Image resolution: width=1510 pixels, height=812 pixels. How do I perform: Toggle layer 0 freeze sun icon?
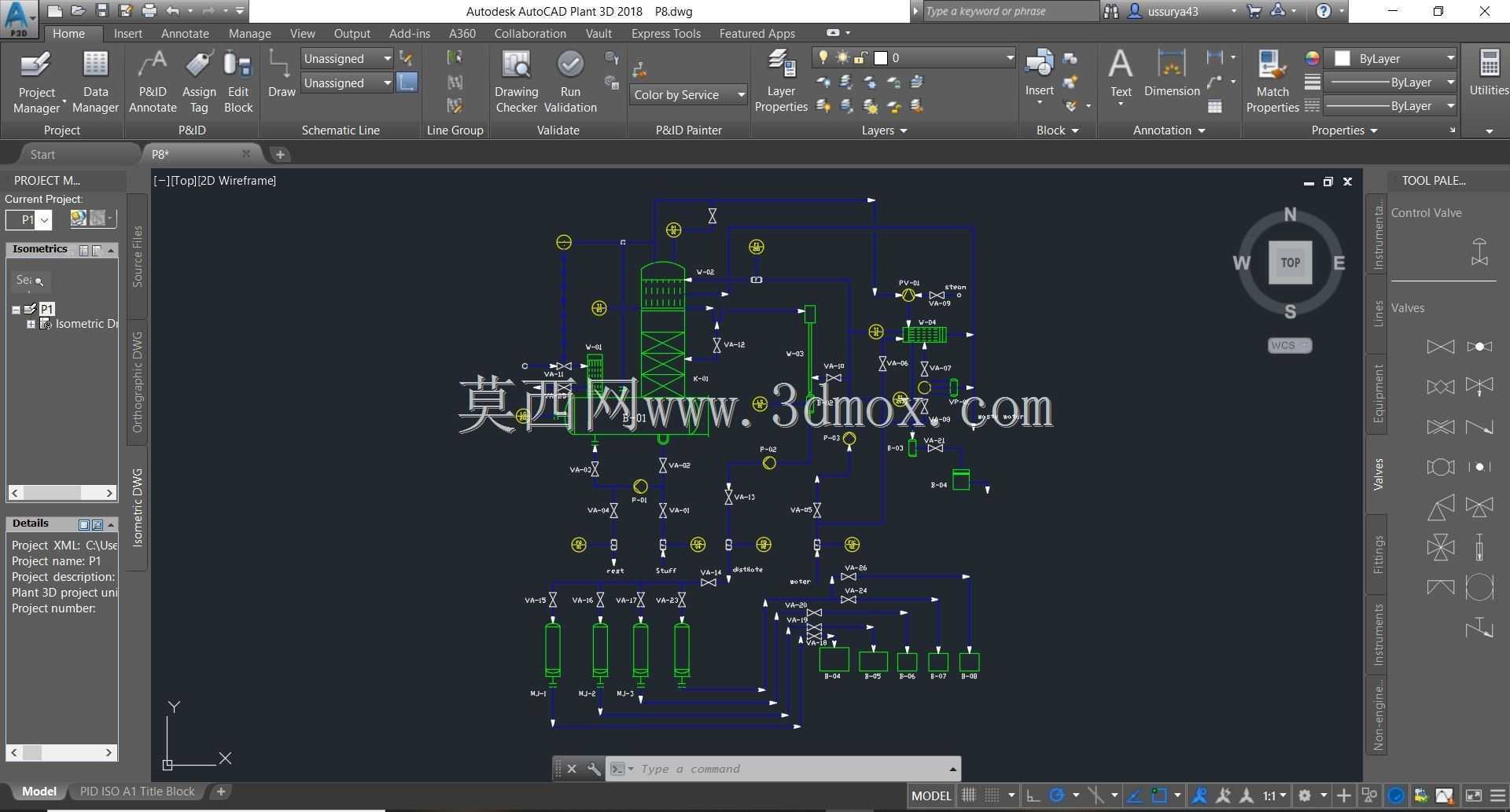coord(842,57)
